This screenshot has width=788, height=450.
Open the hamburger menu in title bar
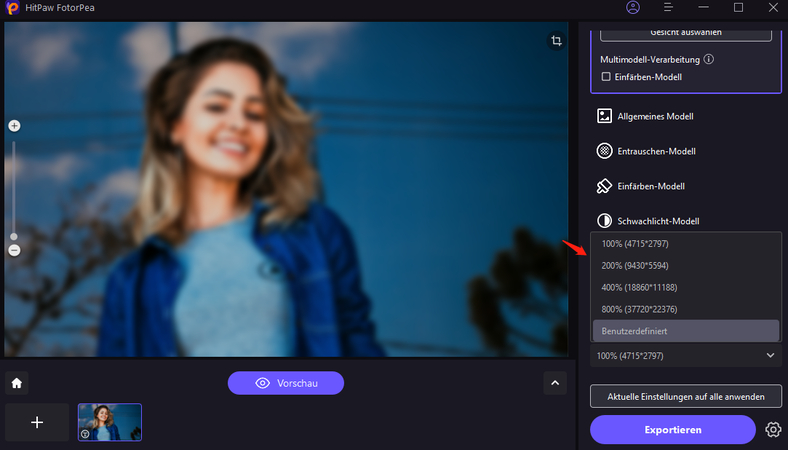tap(668, 8)
